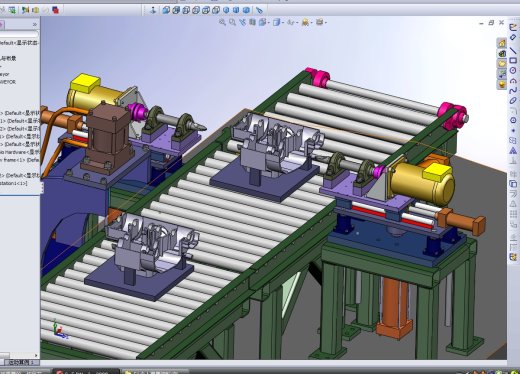This screenshot has width=520, height=374.
Task: Select the Circle sketch tool
Action: click(x=513, y=70)
